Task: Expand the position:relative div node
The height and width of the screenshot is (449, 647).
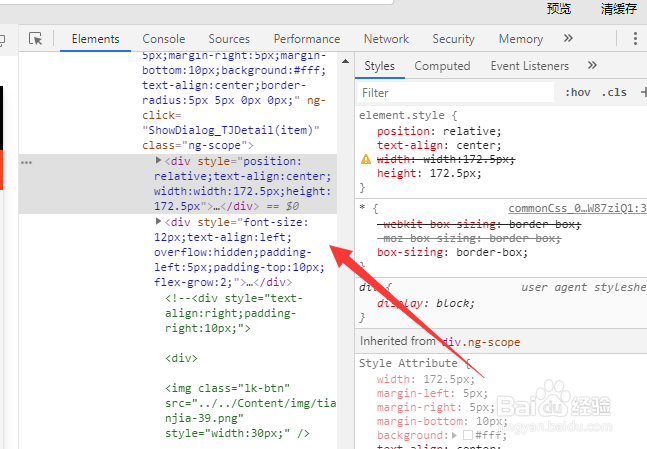Action: [158, 160]
